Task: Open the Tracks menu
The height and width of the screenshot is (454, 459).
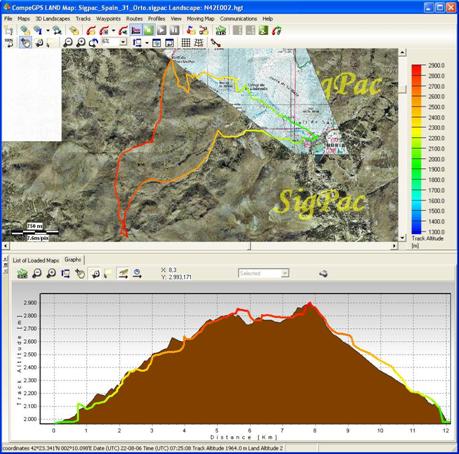Action: [x=83, y=19]
